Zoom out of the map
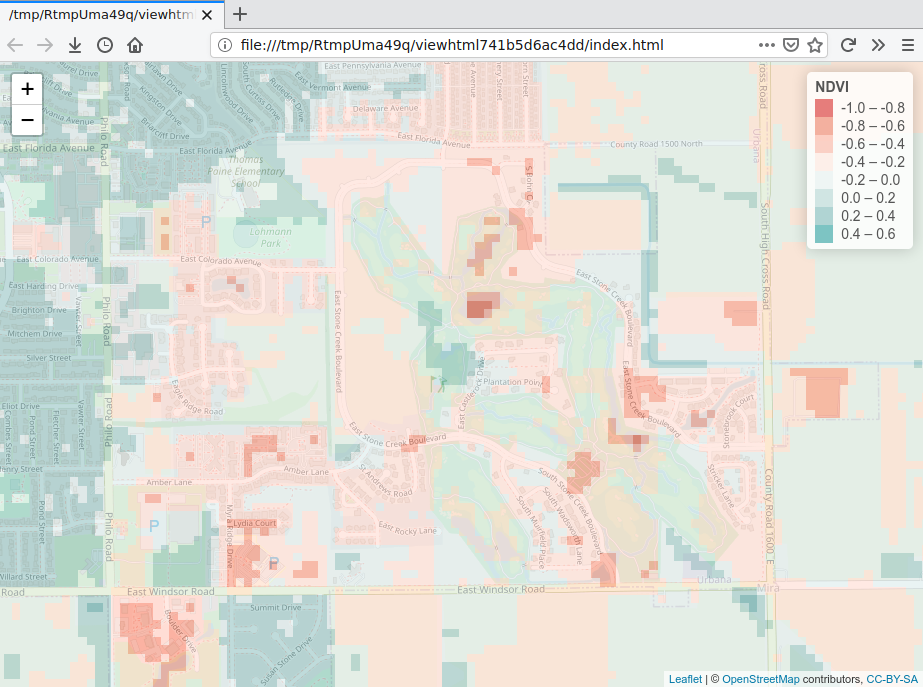This screenshot has height=687, width=923. pos(27,120)
